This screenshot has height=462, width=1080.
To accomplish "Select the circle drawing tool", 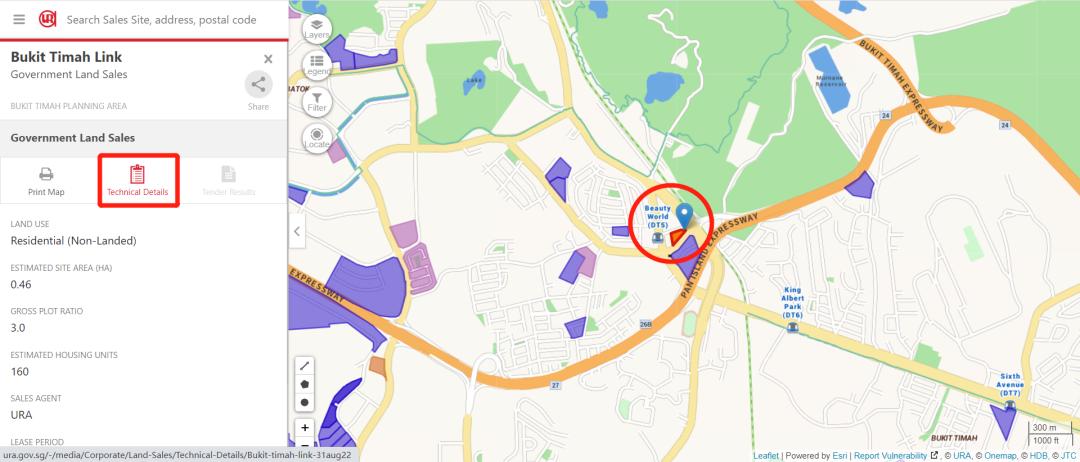I will pyautogui.click(x=304, y=401).
